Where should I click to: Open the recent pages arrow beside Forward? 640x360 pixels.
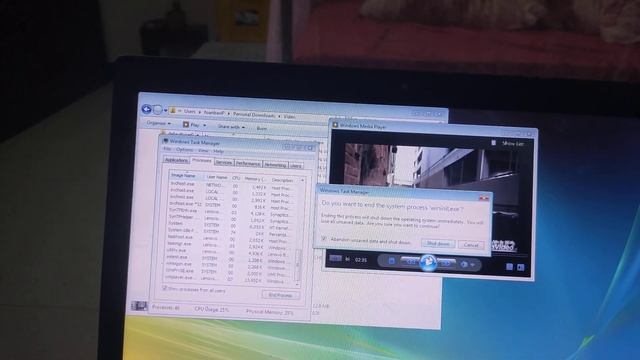(x=165, y=110)
